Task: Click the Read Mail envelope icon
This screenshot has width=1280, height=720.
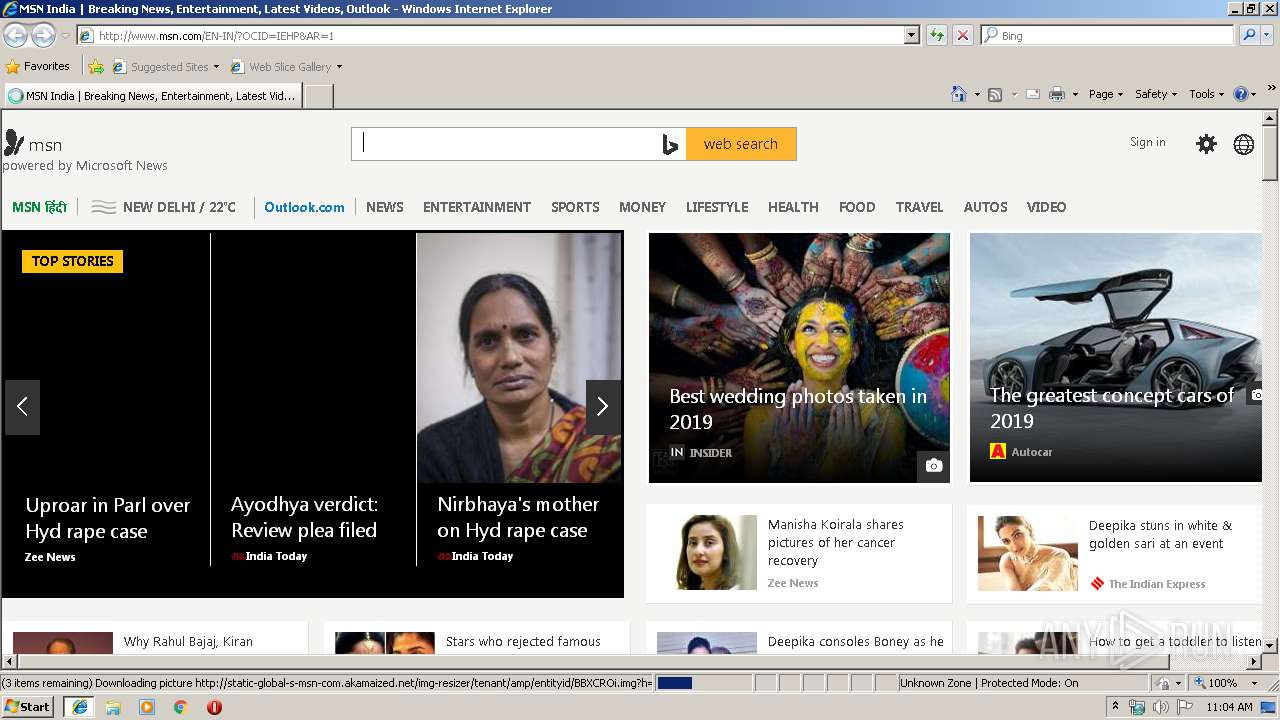Action: (1032, 94)
